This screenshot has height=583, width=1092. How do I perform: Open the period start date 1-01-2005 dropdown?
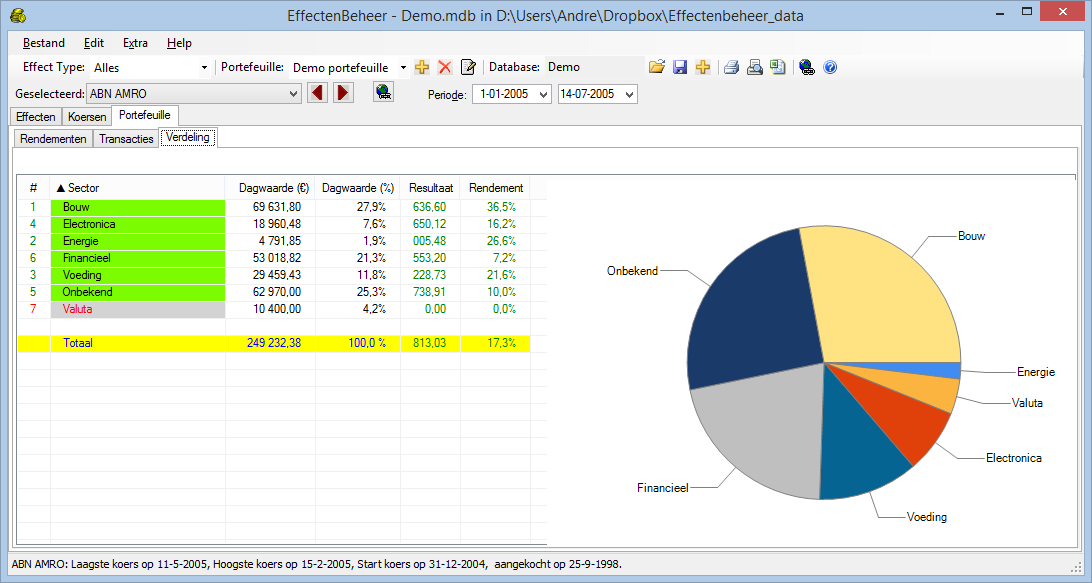543,94
